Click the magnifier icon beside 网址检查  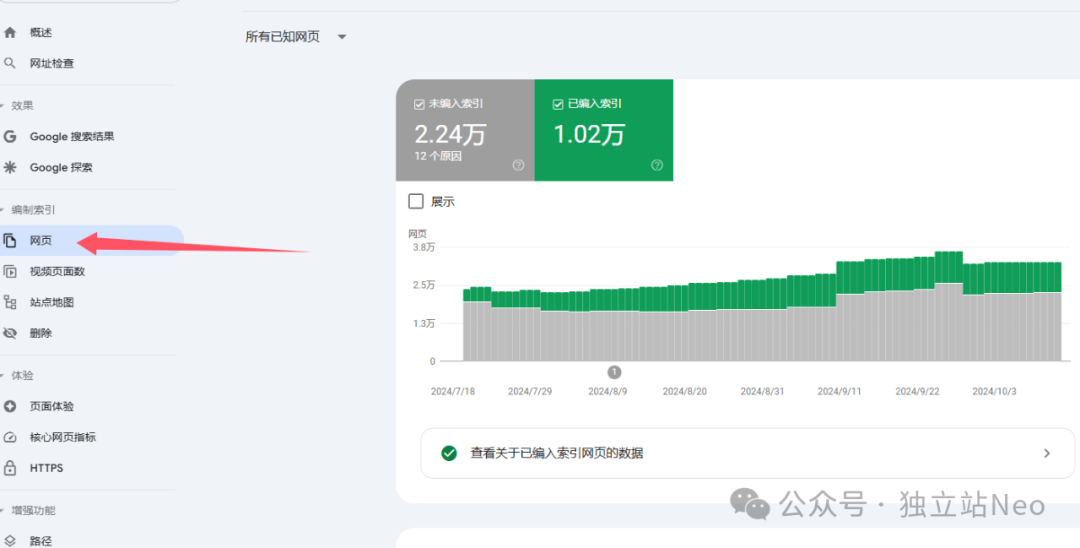point(10,63)
